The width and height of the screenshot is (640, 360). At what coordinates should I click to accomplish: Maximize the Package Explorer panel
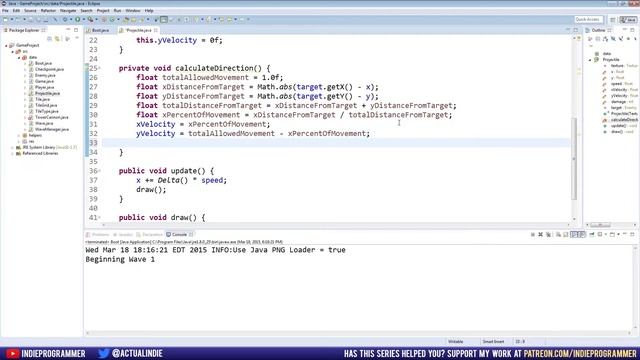[76, 30]
